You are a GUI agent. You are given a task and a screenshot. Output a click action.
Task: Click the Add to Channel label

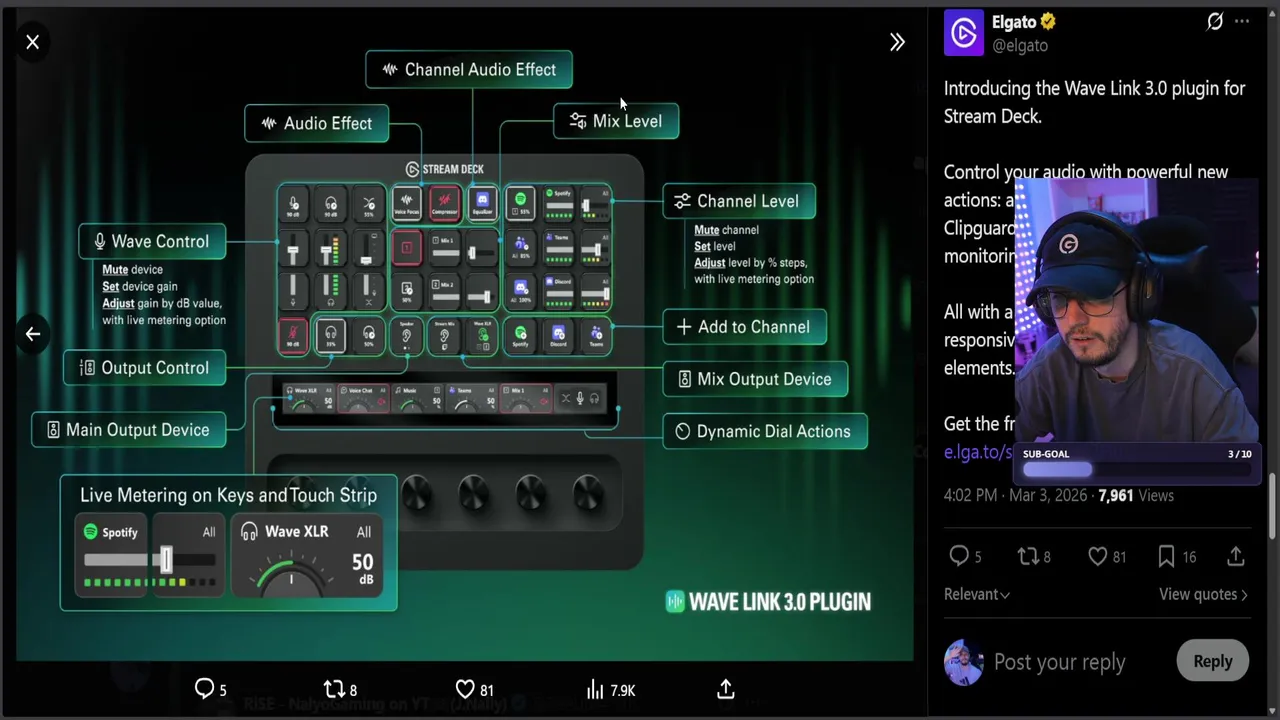(x=744, y=327)
